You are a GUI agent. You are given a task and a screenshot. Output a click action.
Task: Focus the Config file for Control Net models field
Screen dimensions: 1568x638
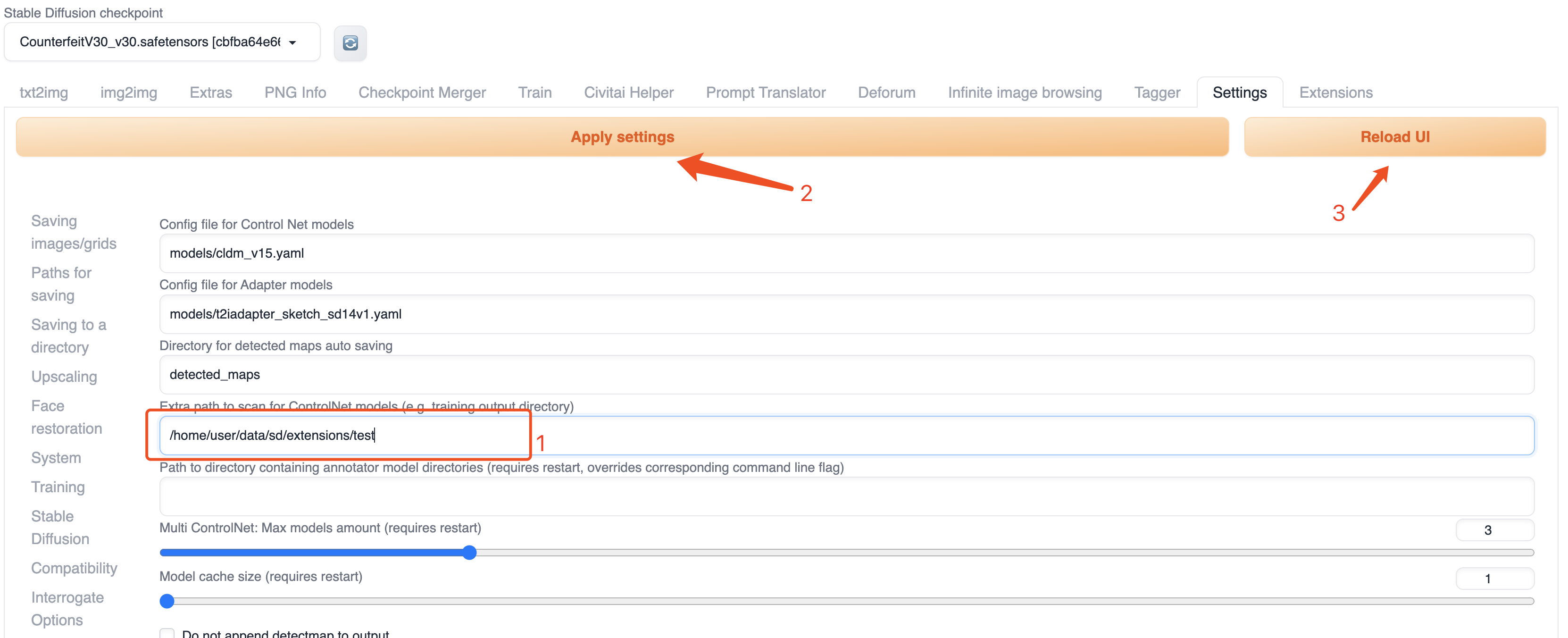coord(846,253)
